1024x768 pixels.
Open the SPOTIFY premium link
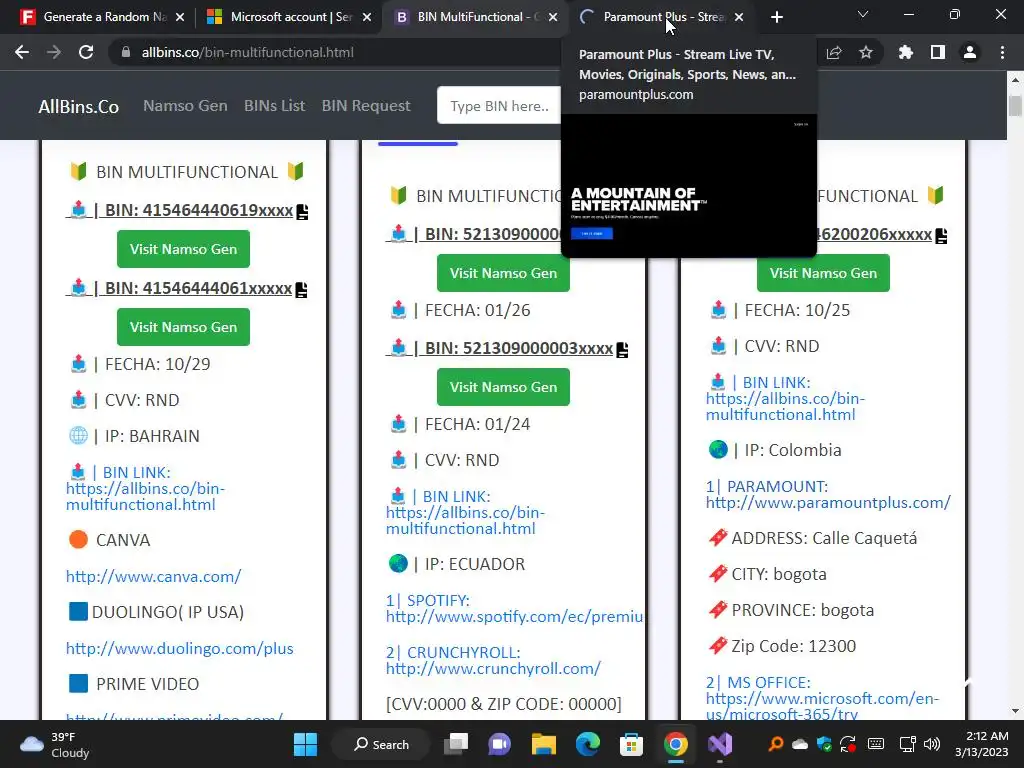coord(514,609)
